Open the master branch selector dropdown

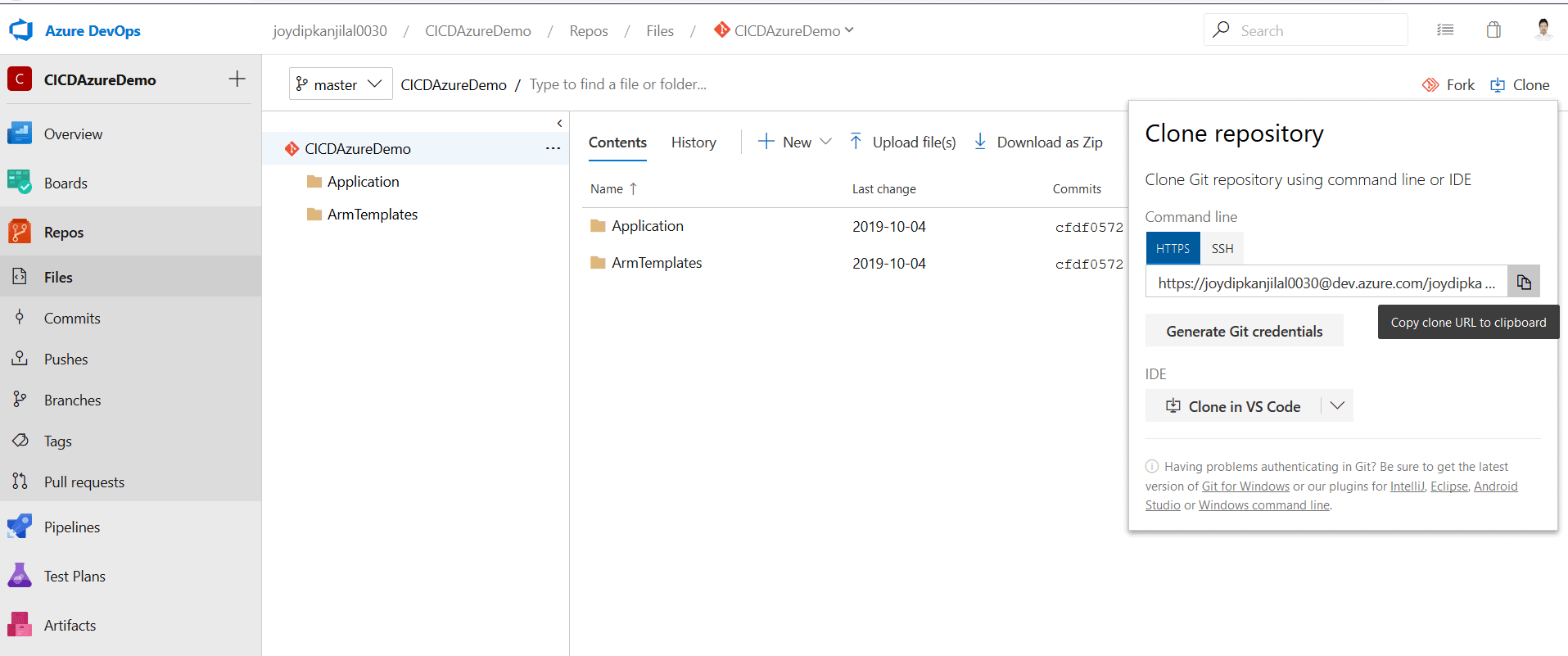pyautogui.click(x=340, y=84)
